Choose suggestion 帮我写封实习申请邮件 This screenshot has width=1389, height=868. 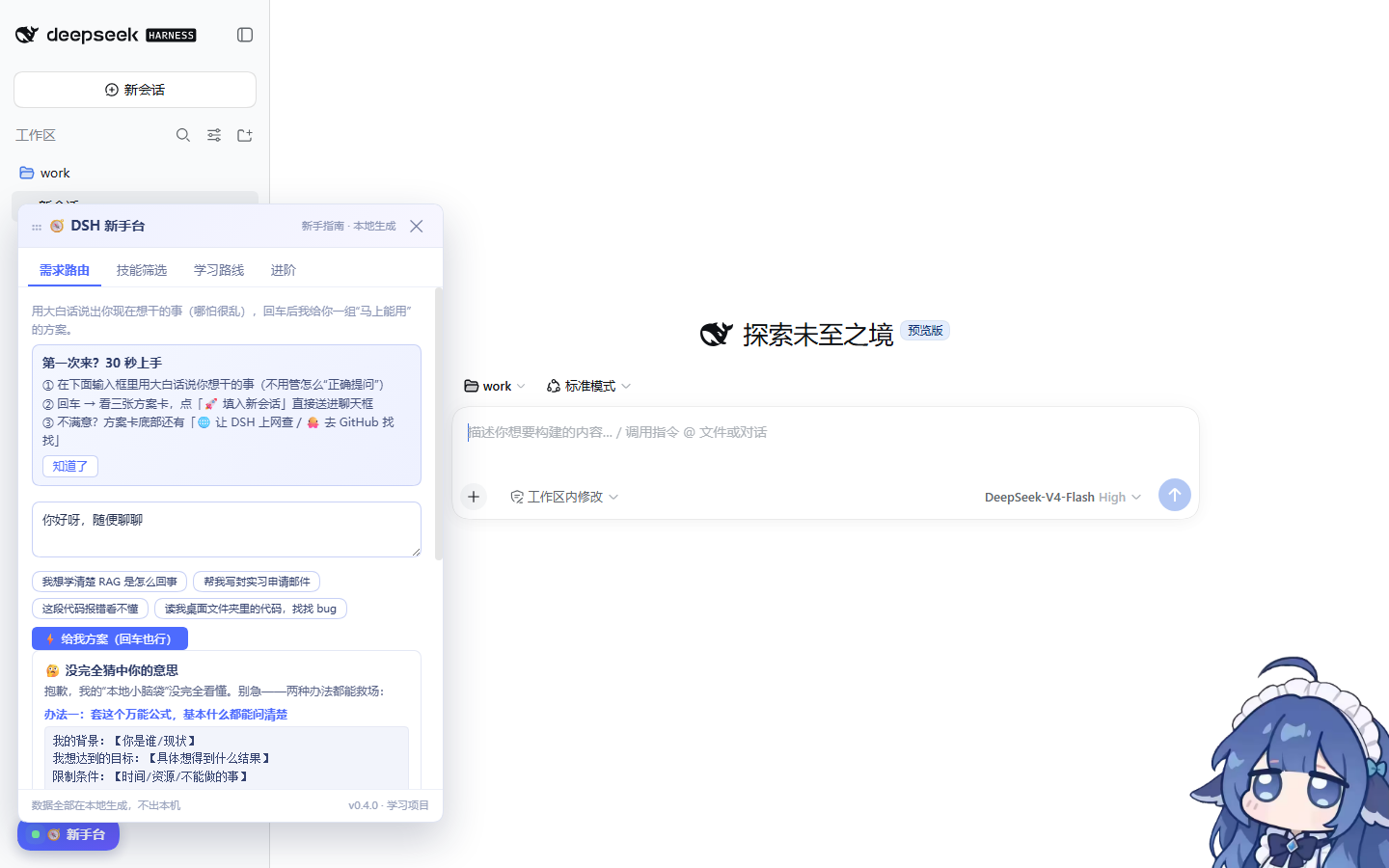(x=257, y=582)
